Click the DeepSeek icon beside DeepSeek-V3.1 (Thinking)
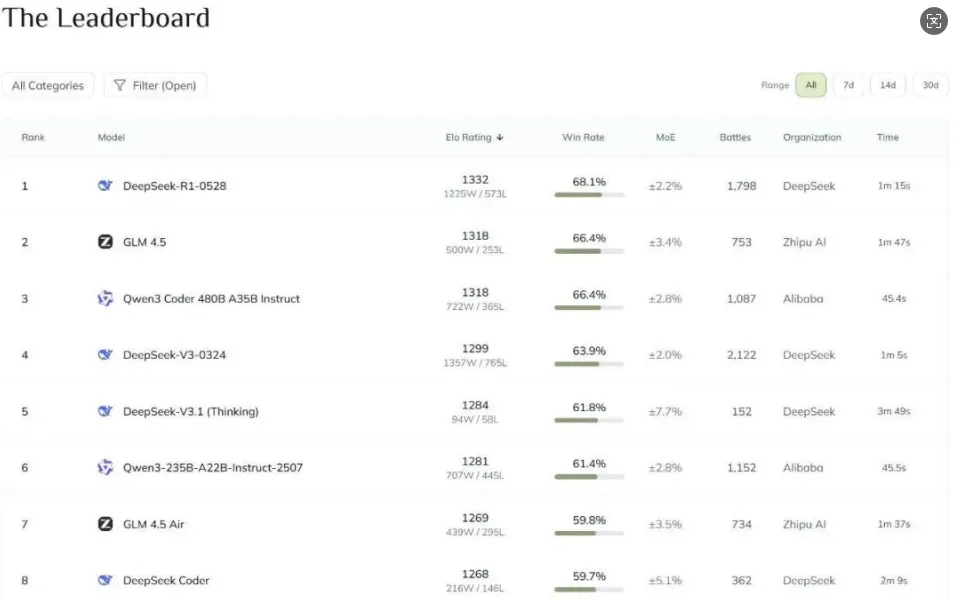957x600 pixels. pyautogui.click(x=105, y=411)
